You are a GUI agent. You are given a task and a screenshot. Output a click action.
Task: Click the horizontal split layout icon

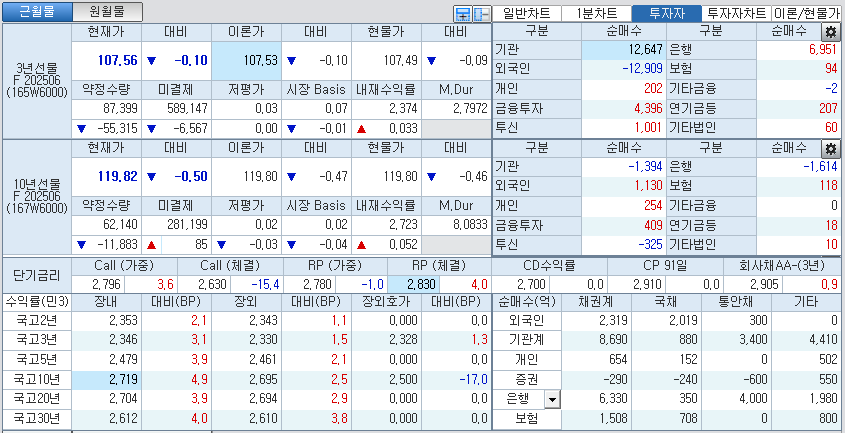tap(463, 13)
